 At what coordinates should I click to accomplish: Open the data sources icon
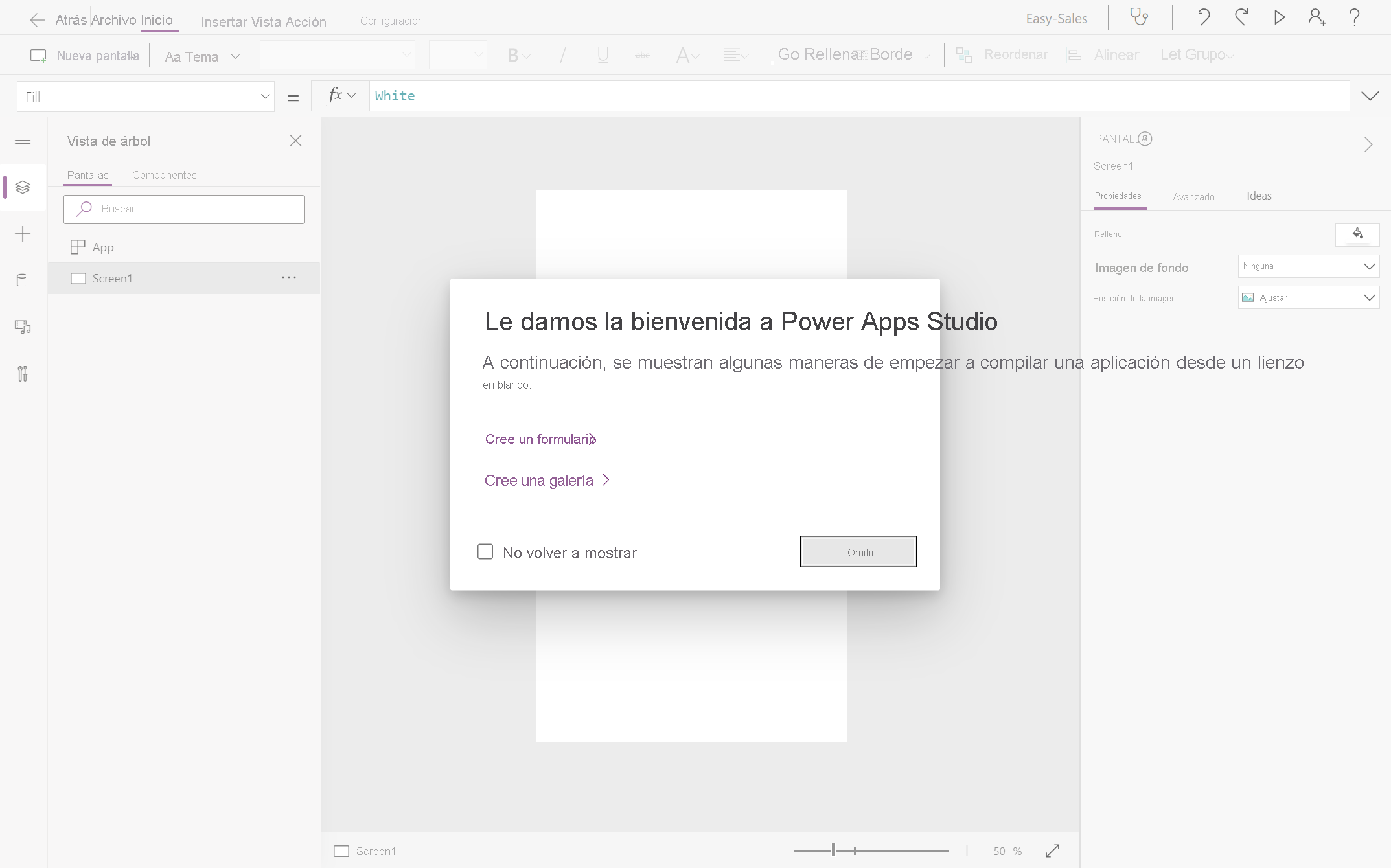[x=23, y=280]
